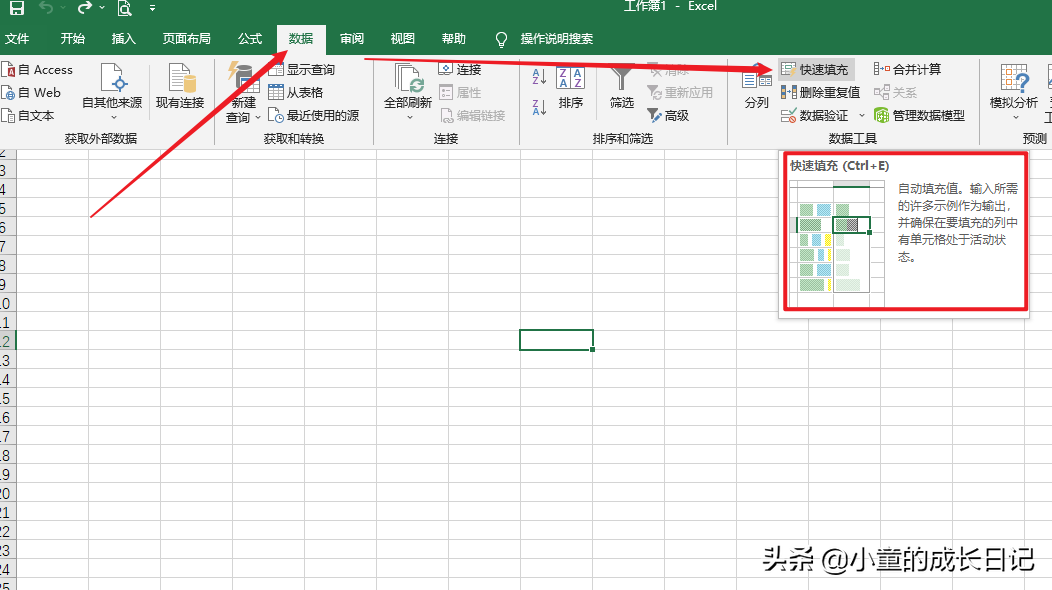Click the 全部刷新 button
1052x590 pixels.
tap(408, 93)
